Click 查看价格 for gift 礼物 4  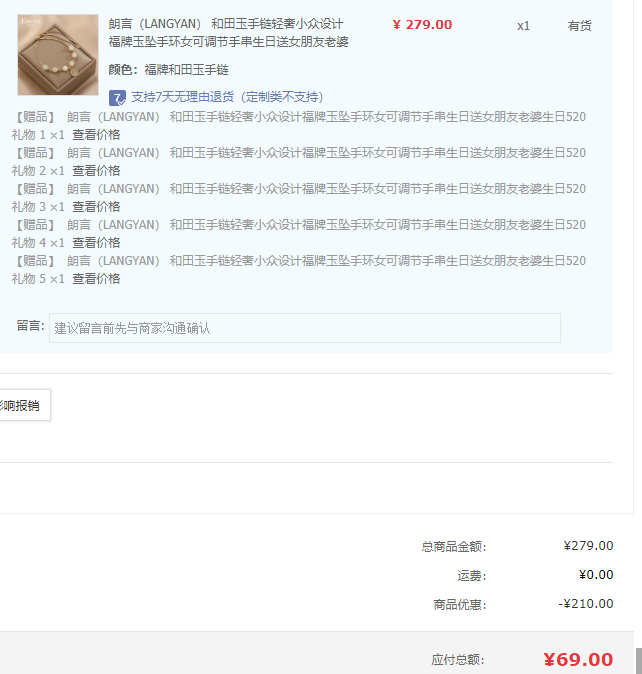pos(96,243)
